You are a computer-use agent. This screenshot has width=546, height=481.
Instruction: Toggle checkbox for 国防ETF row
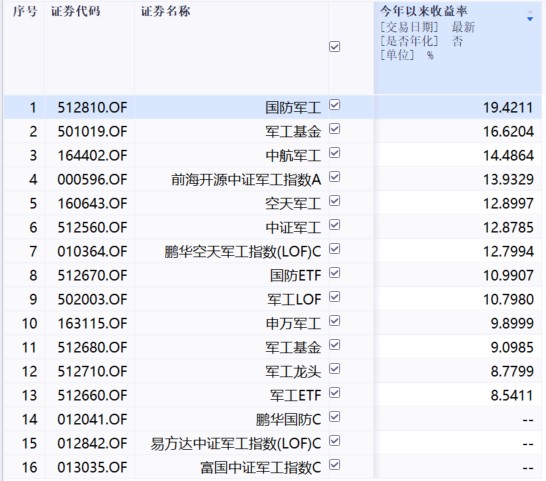pos(334,273)
